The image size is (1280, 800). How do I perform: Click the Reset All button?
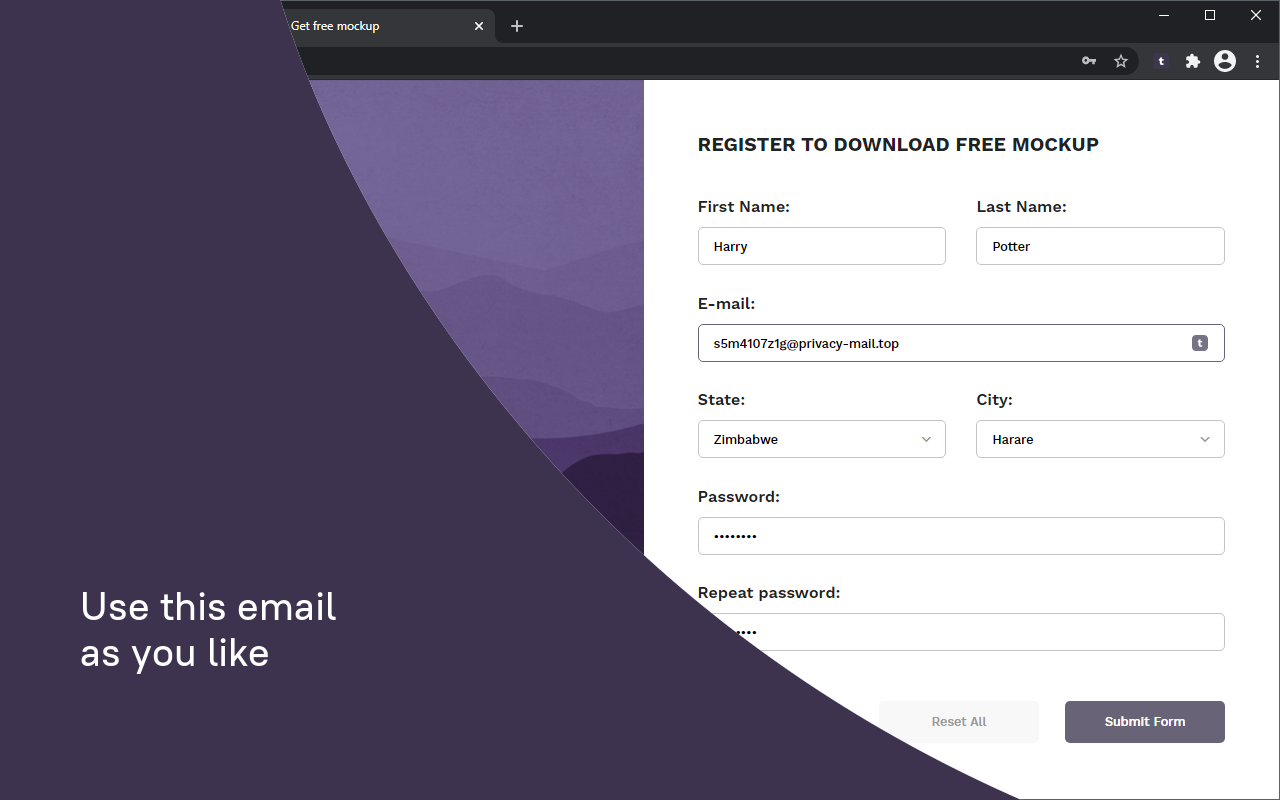click(x=958, y=721)
